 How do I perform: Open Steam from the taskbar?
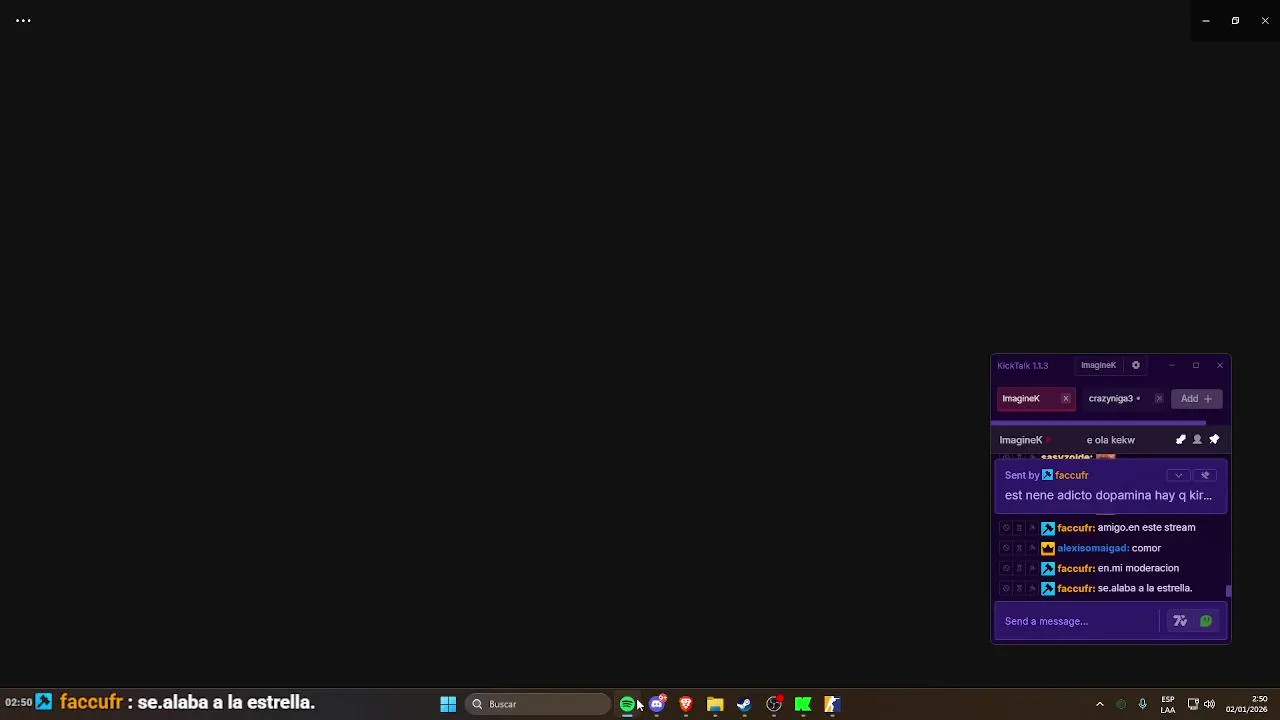[x=744, y=704]
